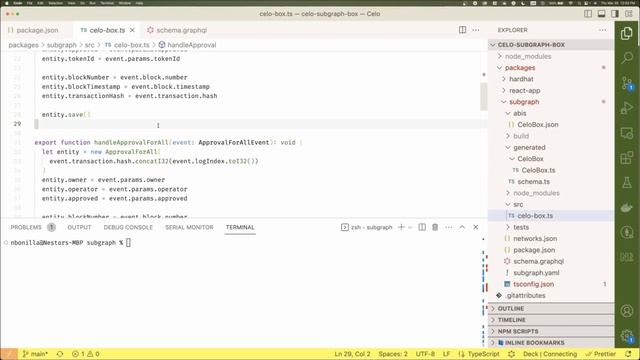Image resolution: width=640 pixels, height=360 pixels.
Task: Maximize the panel with chevron up
Action: point(462,227)
